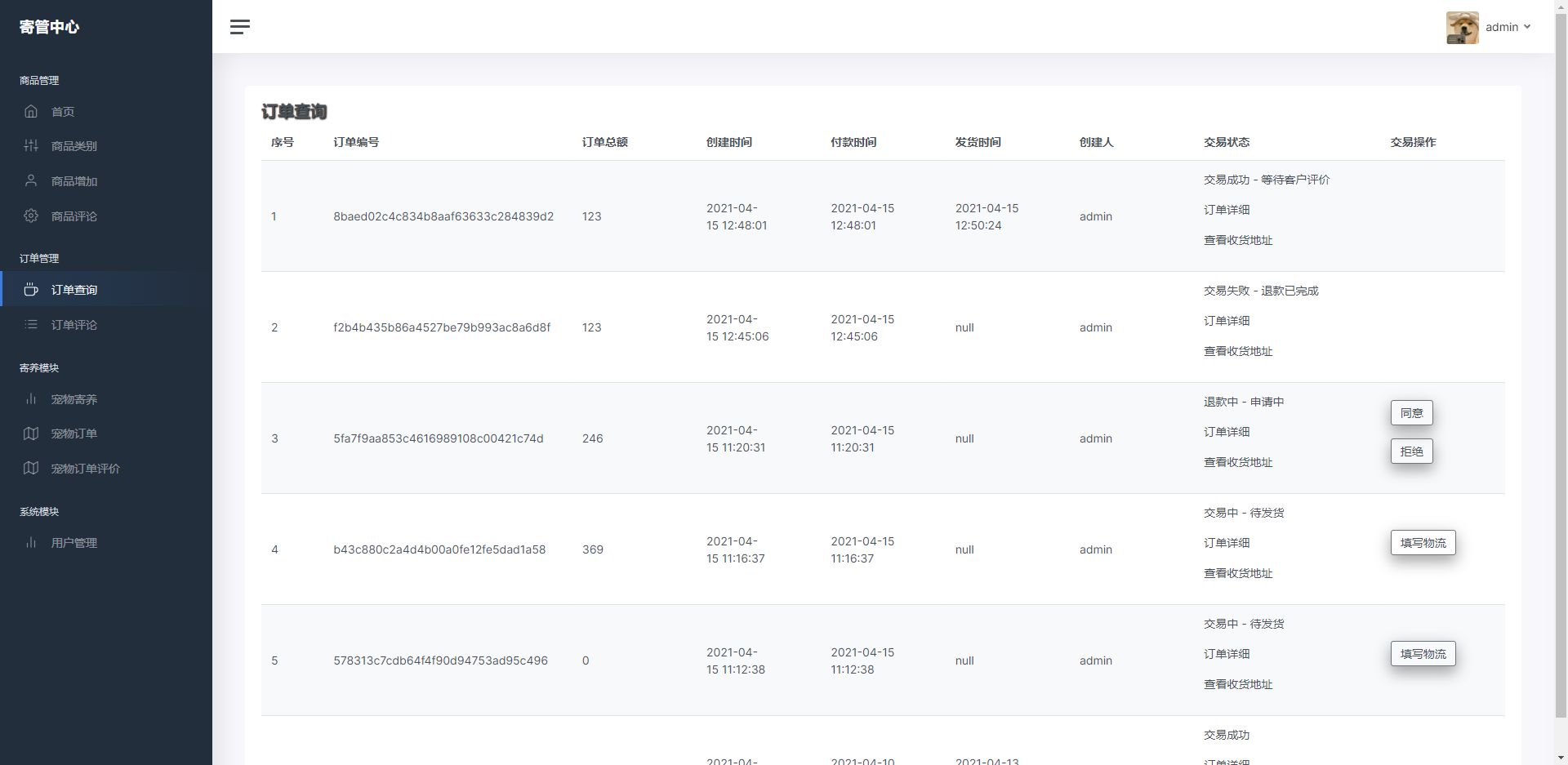Open 订单详细 link for order 2
This screenshot has width=1568, height=765.
(x=1227, y=321)
